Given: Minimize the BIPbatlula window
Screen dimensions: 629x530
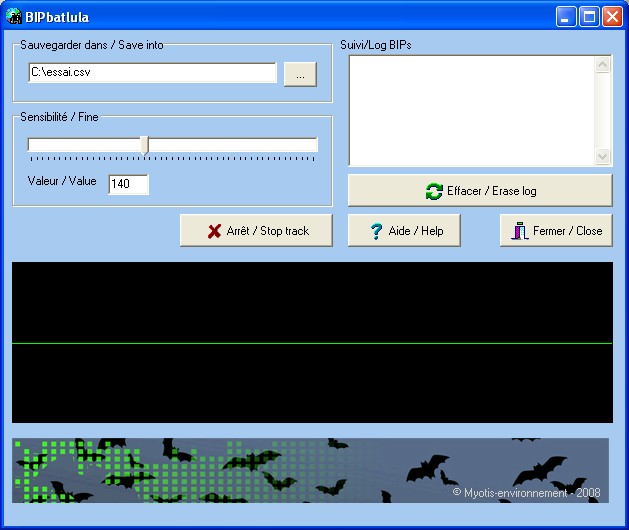Looking at the screenshot, I should pos(566,17).
